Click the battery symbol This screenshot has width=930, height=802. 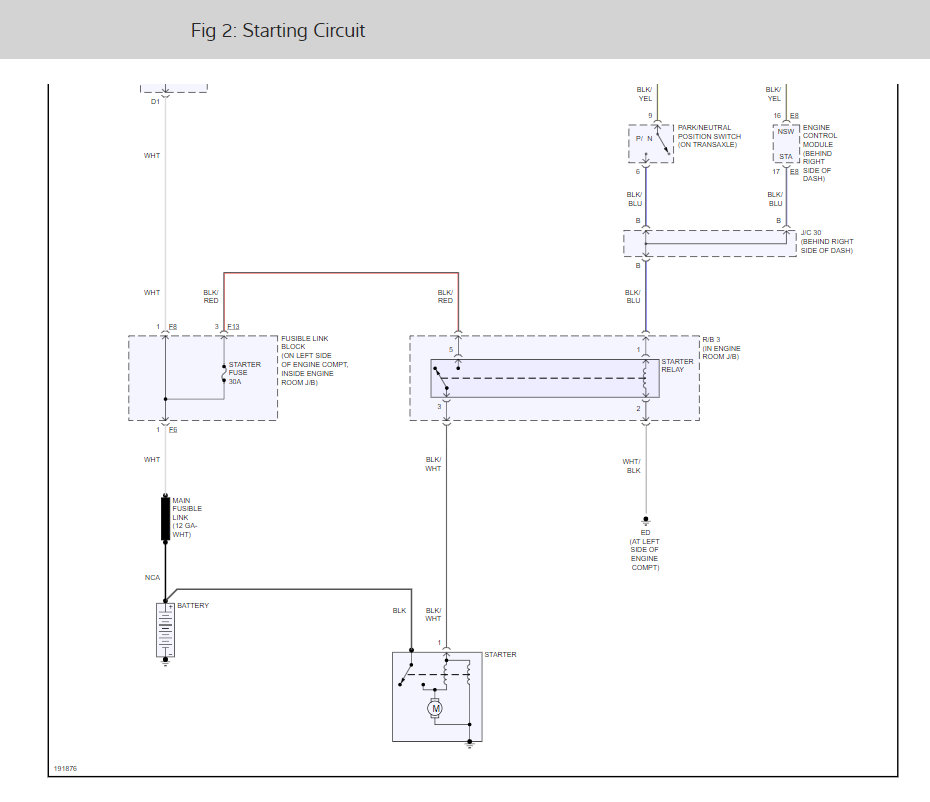point(165,628)
